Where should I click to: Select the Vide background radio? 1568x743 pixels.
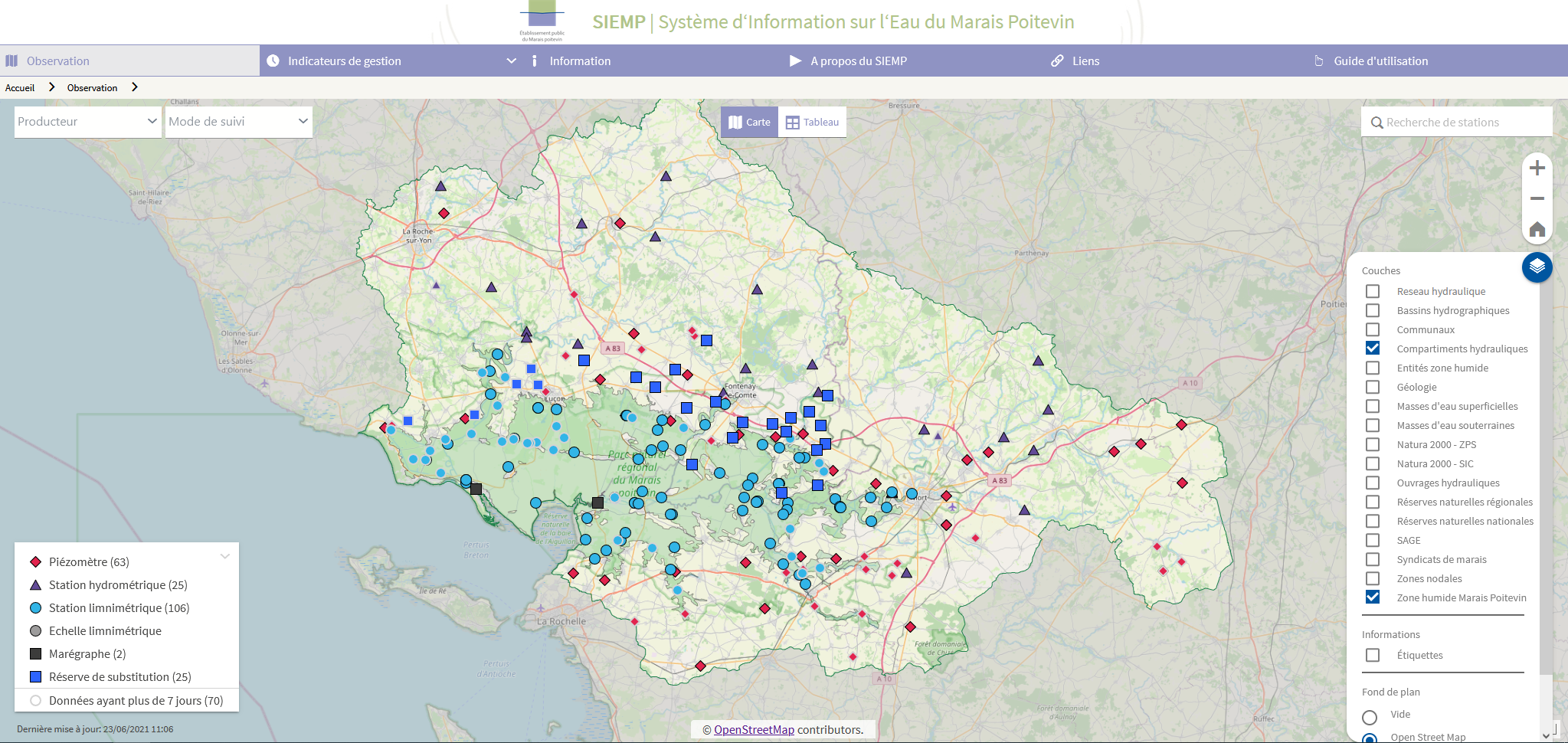[1370, 717]
